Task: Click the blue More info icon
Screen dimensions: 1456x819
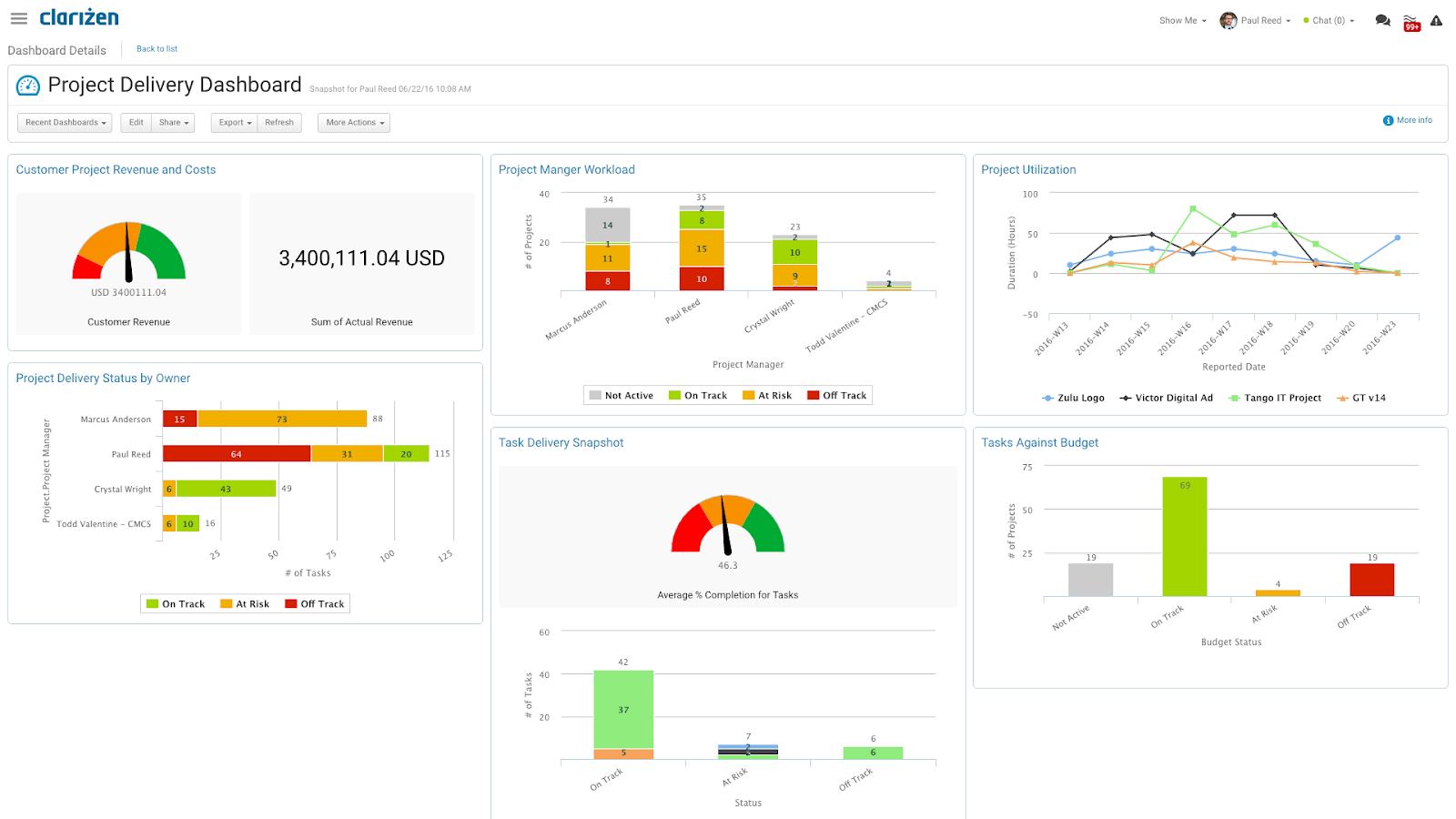Action: tap(1388, 121)
